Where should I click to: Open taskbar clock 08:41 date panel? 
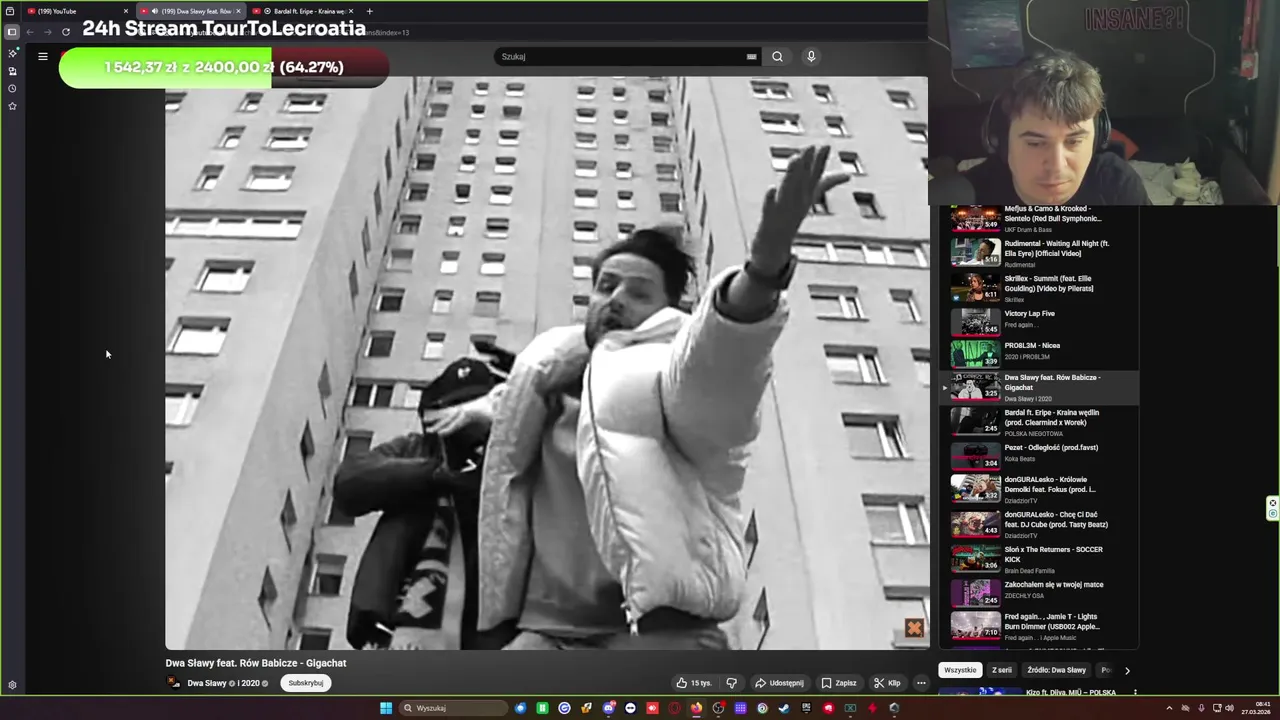pyautogui.click(x=1256, y=708)
